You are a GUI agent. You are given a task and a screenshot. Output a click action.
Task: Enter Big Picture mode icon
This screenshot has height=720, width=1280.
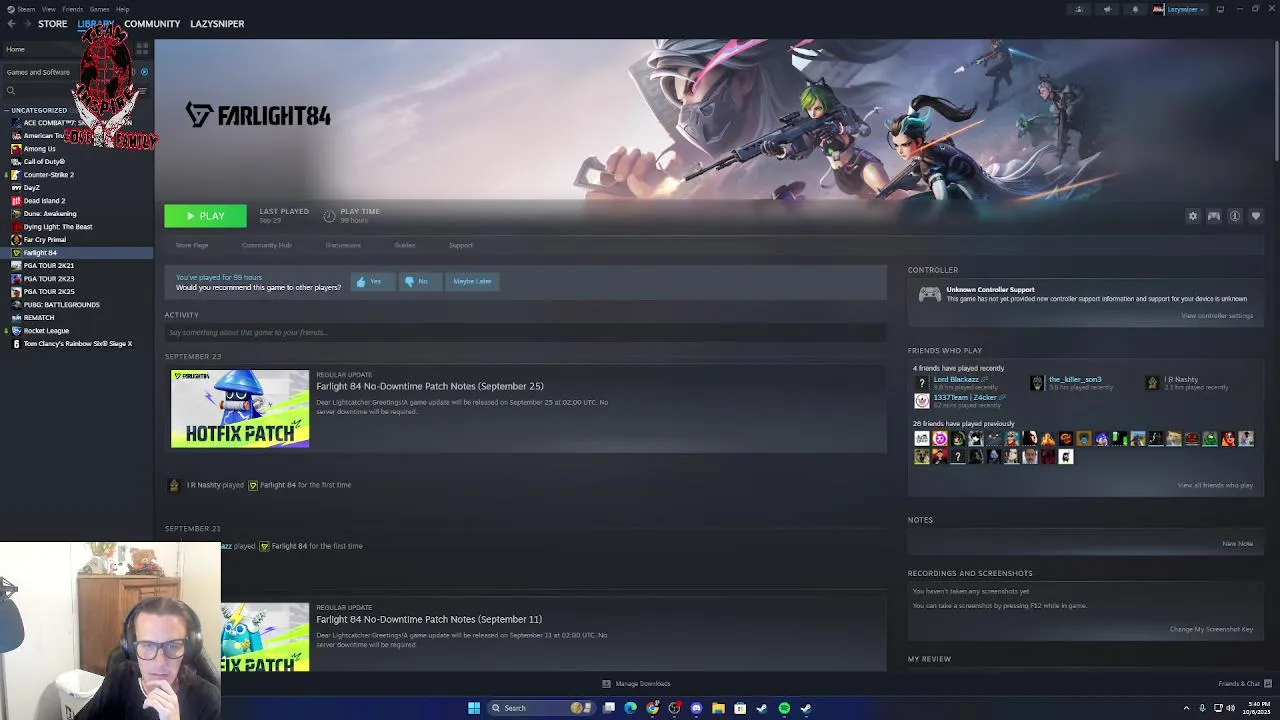[1220, 9]
